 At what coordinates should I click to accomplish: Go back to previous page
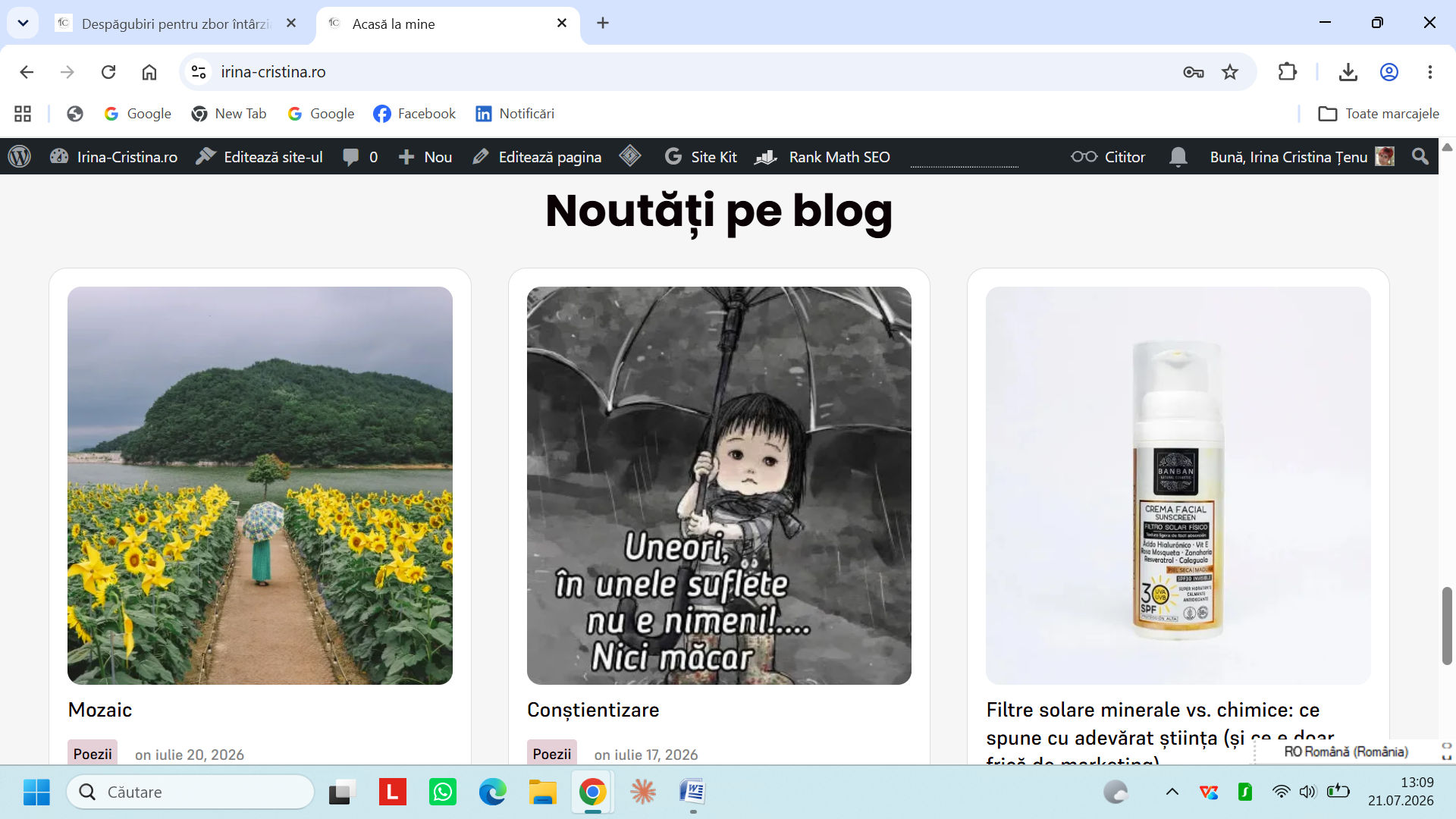tap(27, 72)
